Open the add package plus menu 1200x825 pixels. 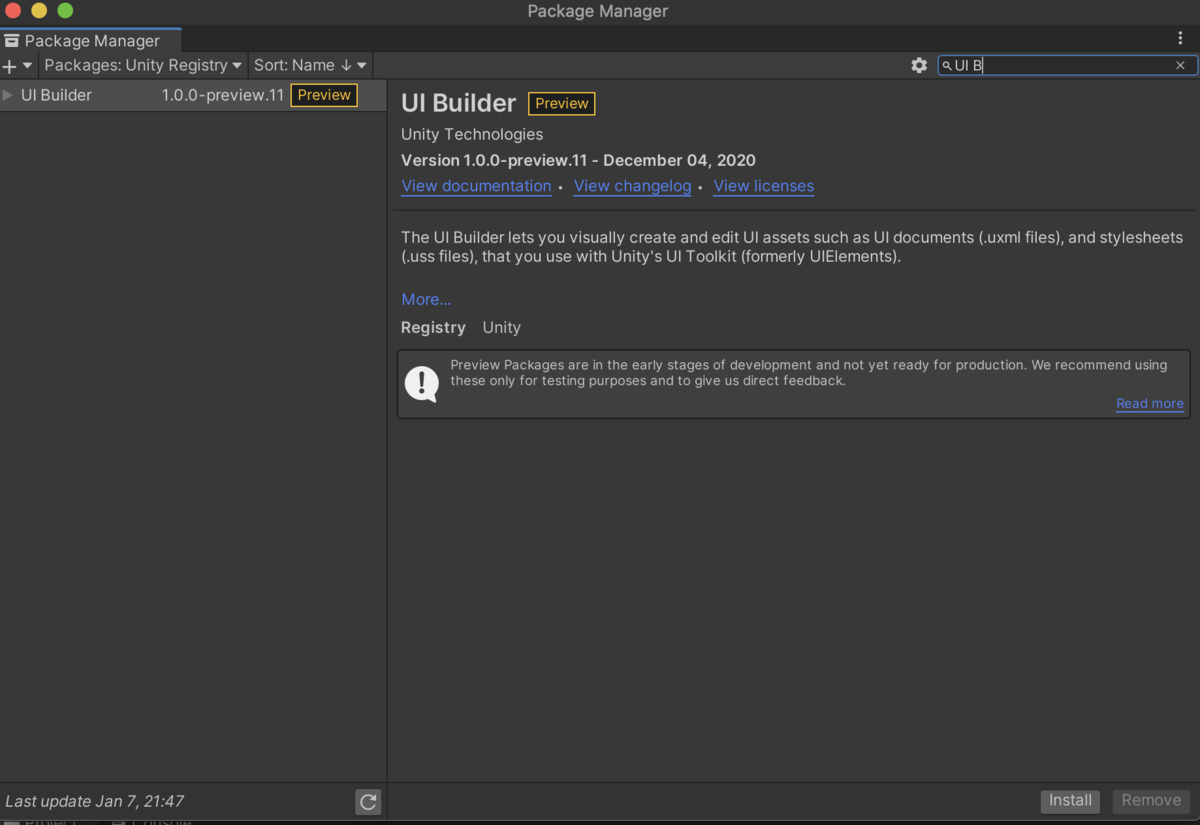coord(17,66)
